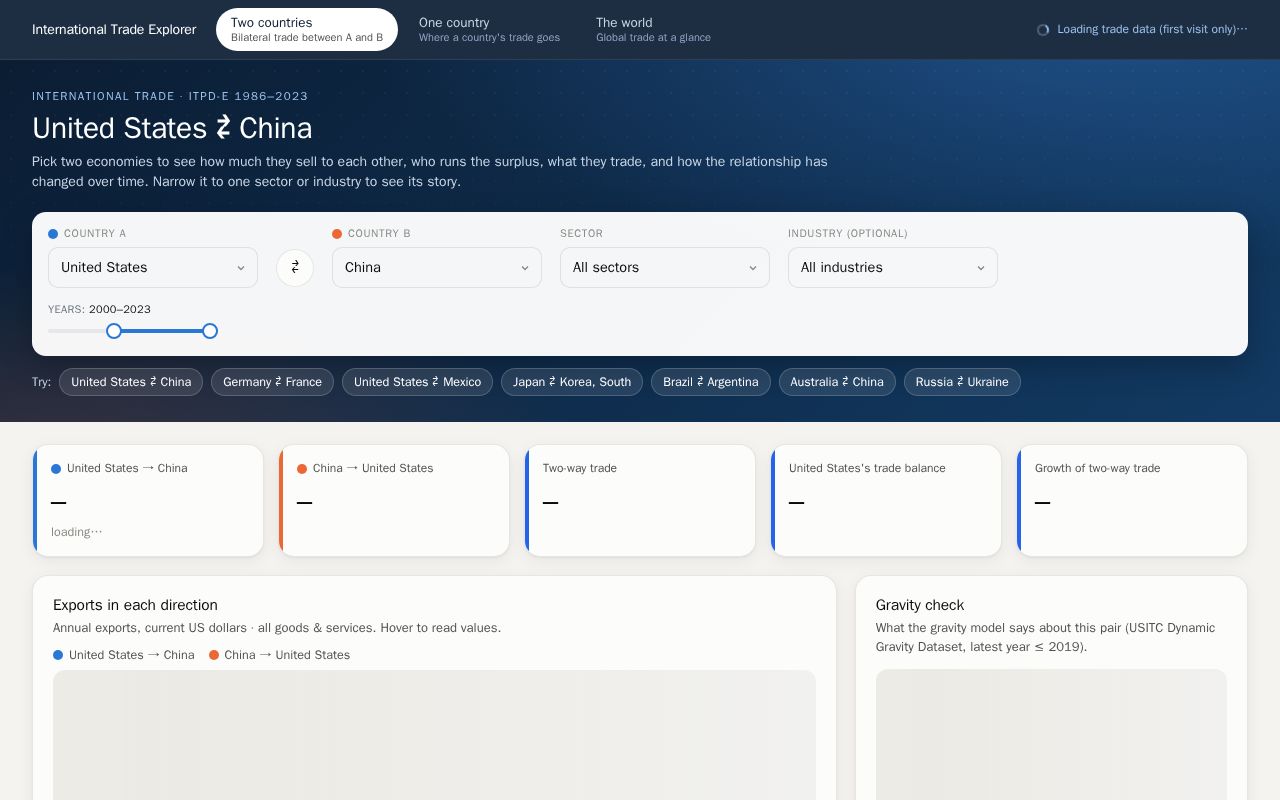The width and height of the screenshot is (1280, 800).
Task: Click the loading spinner icon
Action: pyautogui.click(x=1043, y=30)
